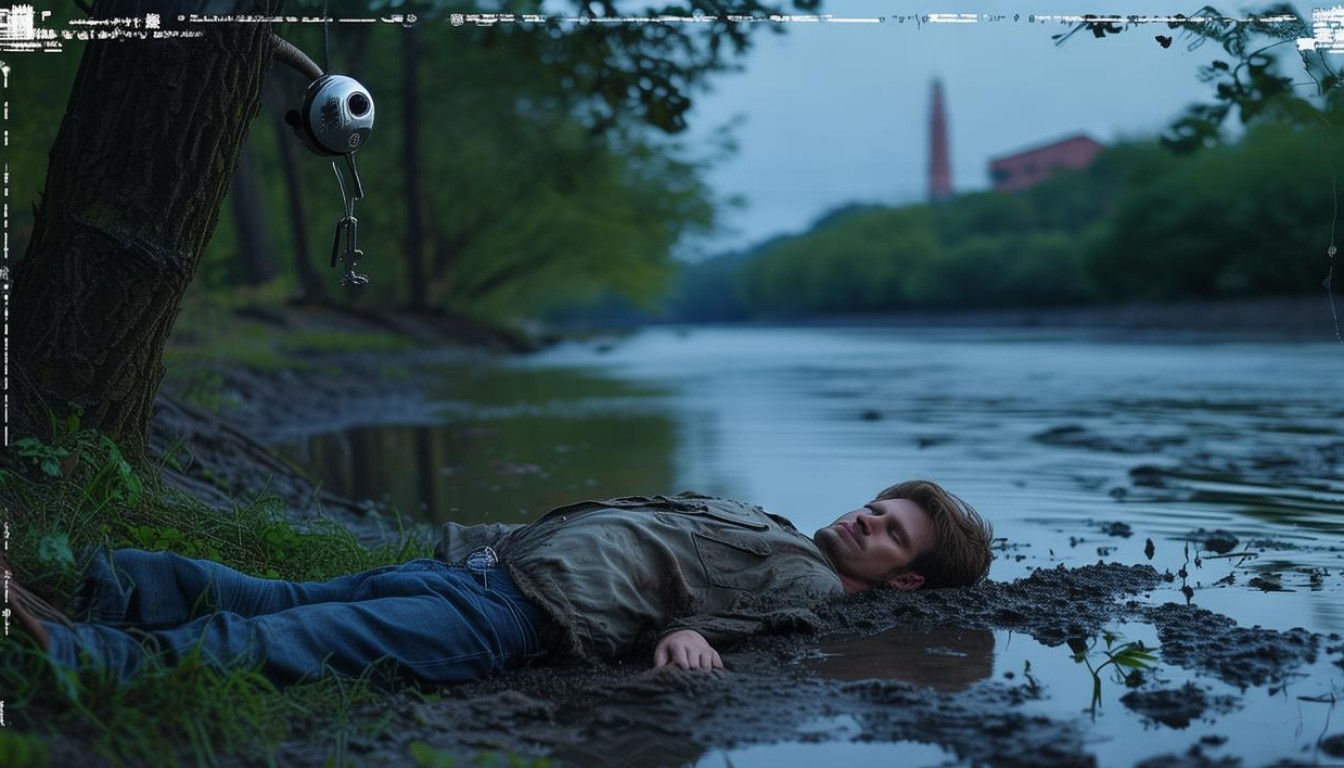Click the metal claw dangling below the camera
The image size is (1344, 768).
(350, 240)
